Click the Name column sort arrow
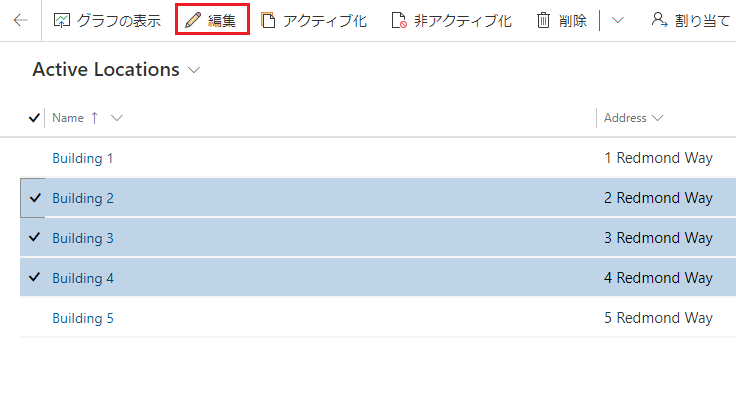This screenshot has height=401, width=736. pyautogui.click(x=95, y=118)
